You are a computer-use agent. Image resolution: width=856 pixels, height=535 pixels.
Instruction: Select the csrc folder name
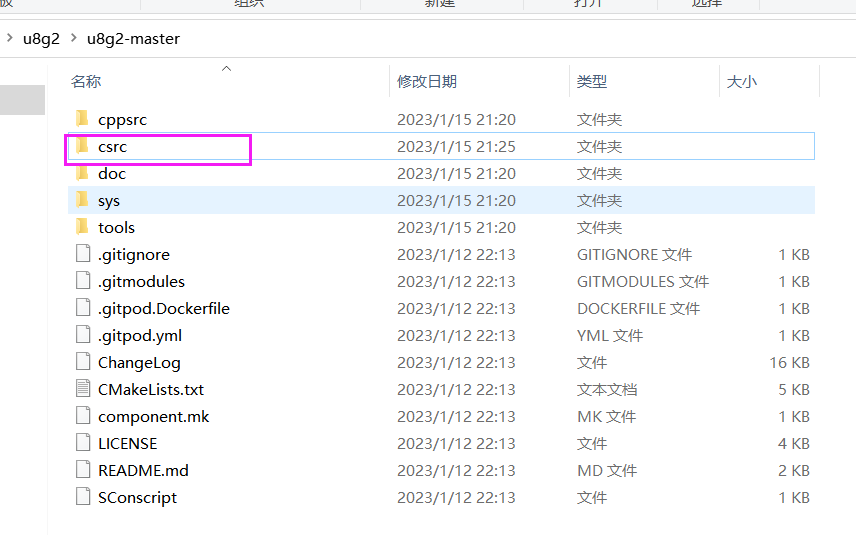[112, 146]
